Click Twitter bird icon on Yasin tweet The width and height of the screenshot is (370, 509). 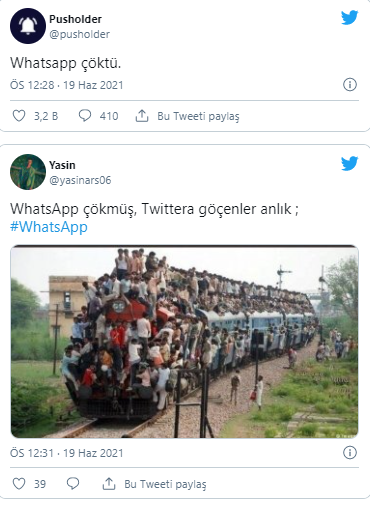click(x=349, y=163)
